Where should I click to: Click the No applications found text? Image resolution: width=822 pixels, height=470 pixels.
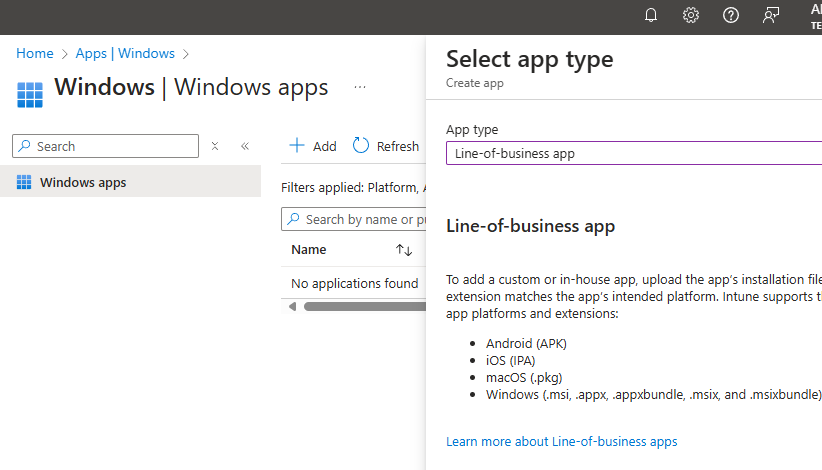(x=354, y=283)
